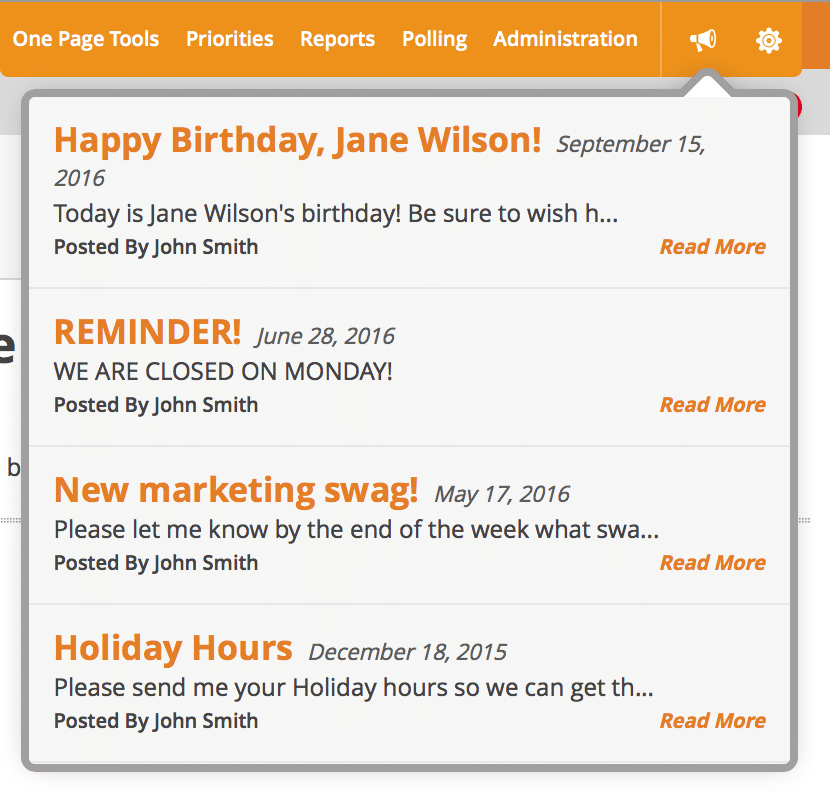Screen dimensions: 830x798
Task: Click the Holiday Hours announcement title
Action: [173, 648]
